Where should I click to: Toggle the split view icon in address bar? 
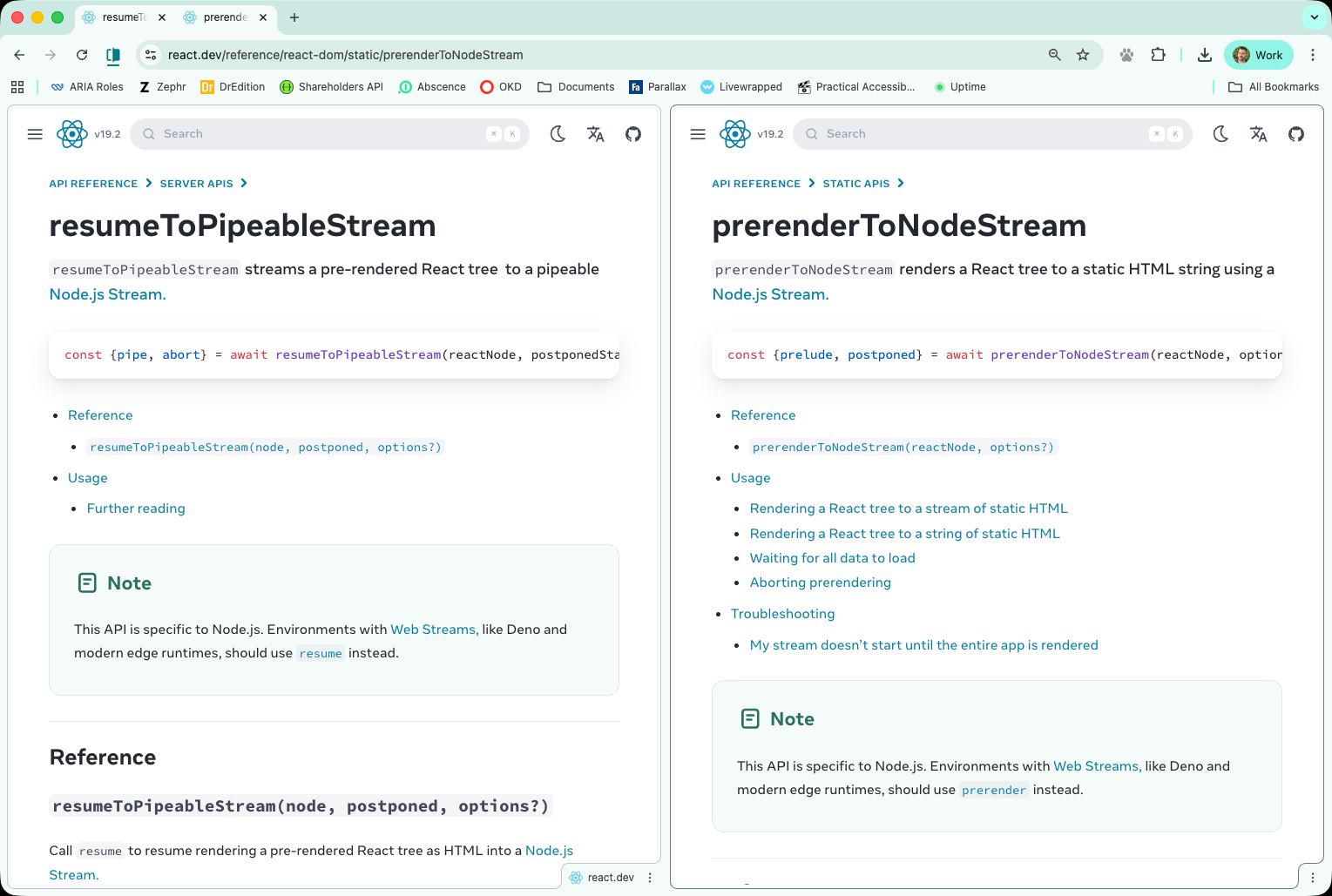click(113, 55)
